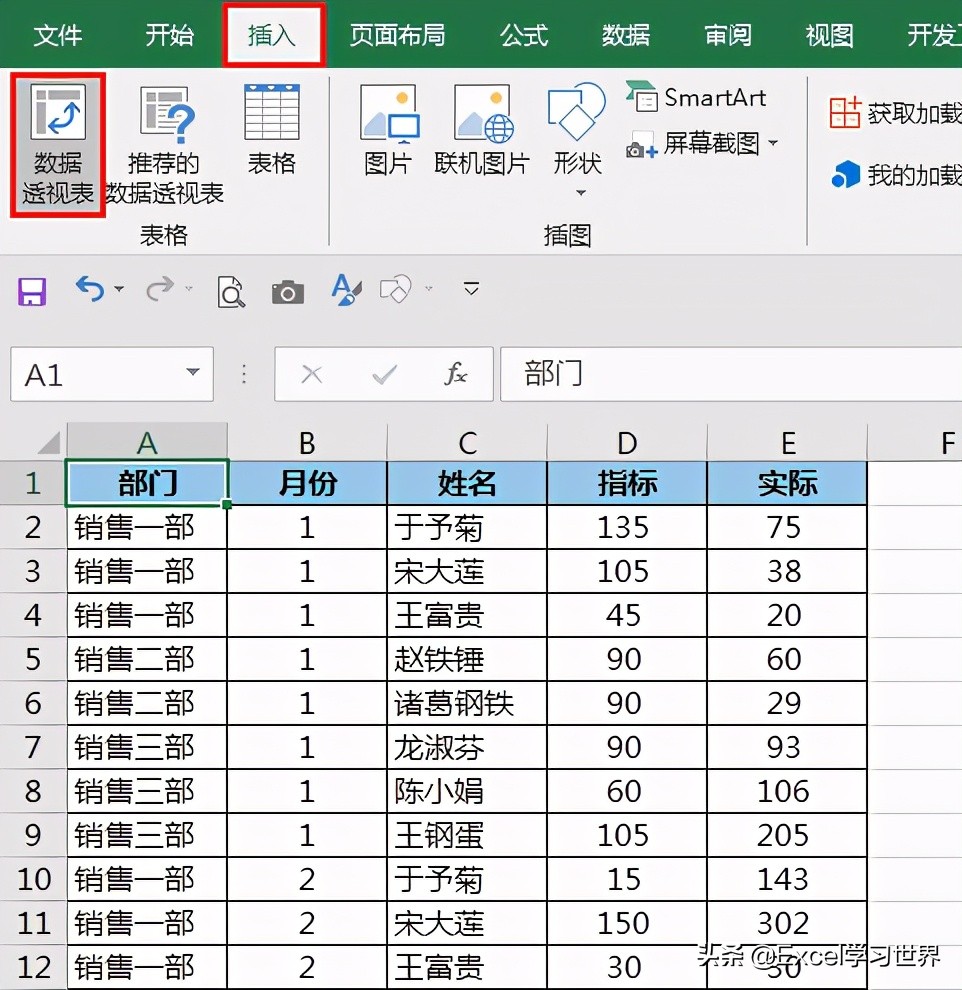962x990 pixels.
Task: Click the Camera tool icon
Action: click(288, 292)
